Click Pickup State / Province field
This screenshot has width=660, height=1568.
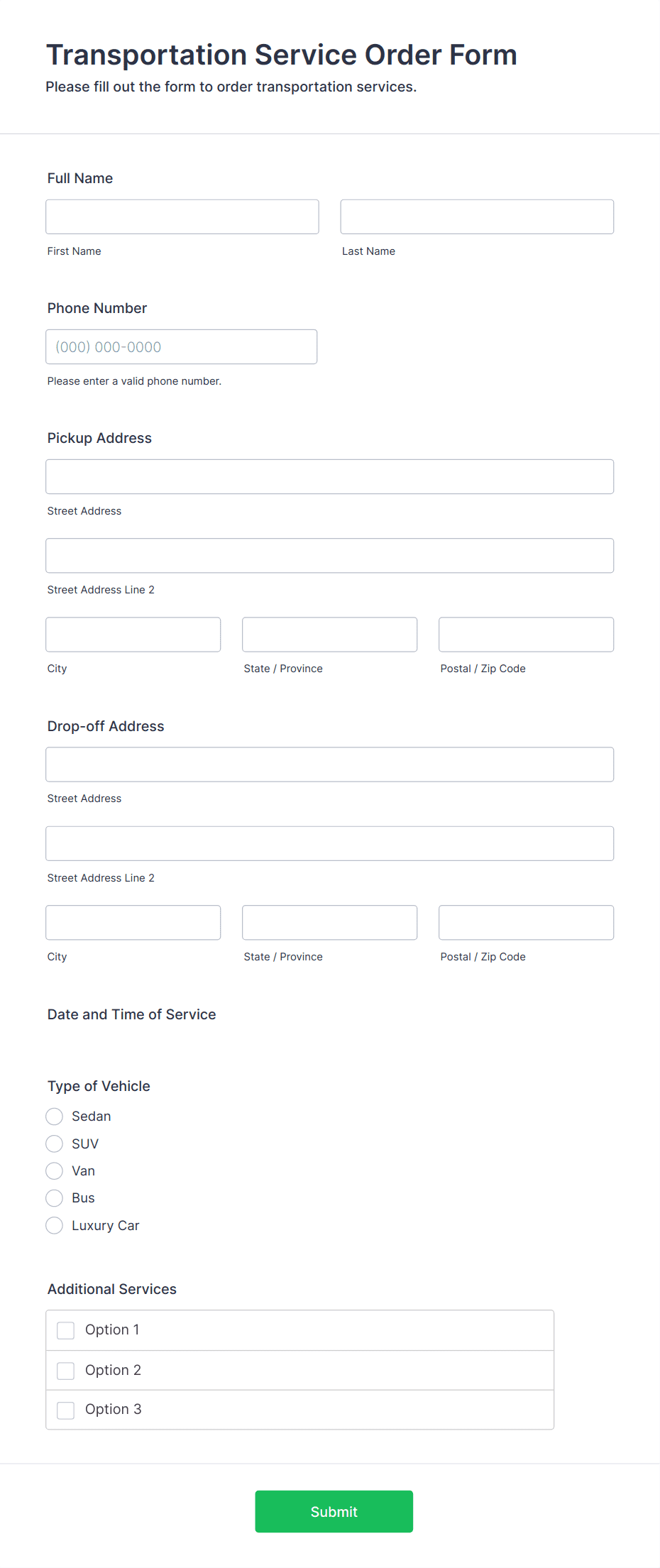pos(330,635)
